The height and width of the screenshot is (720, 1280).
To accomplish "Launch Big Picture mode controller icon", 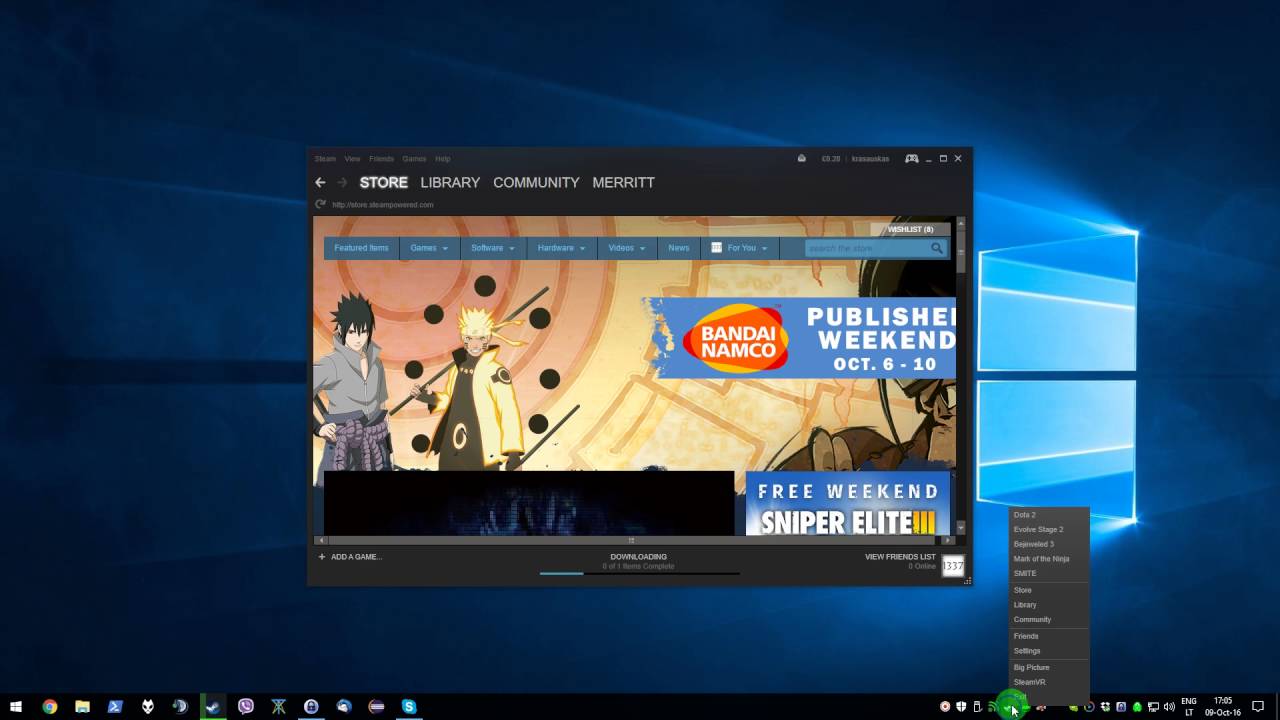I will tap(912, 158).
